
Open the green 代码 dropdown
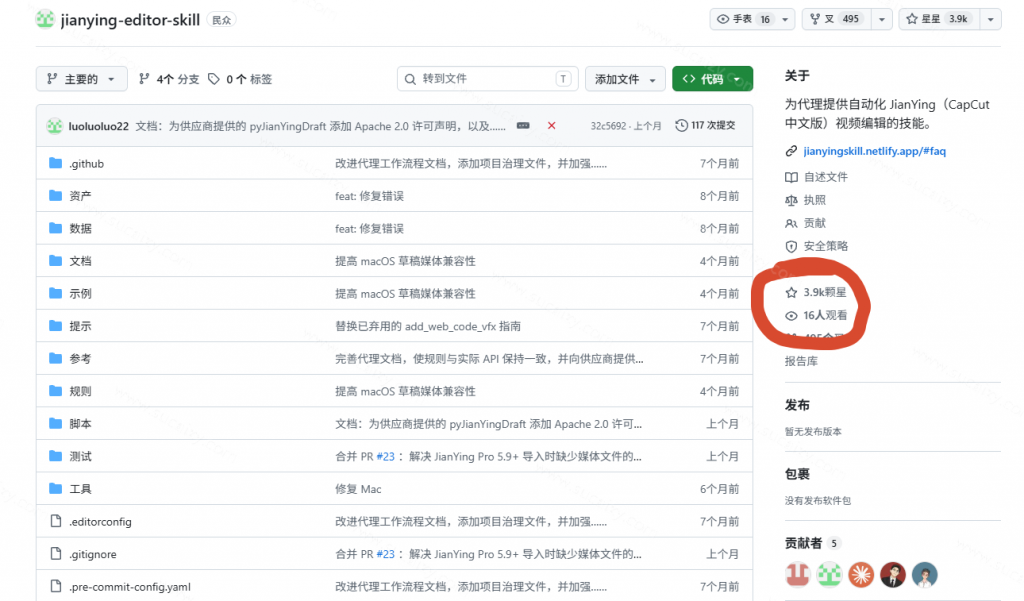click(712, 79)
